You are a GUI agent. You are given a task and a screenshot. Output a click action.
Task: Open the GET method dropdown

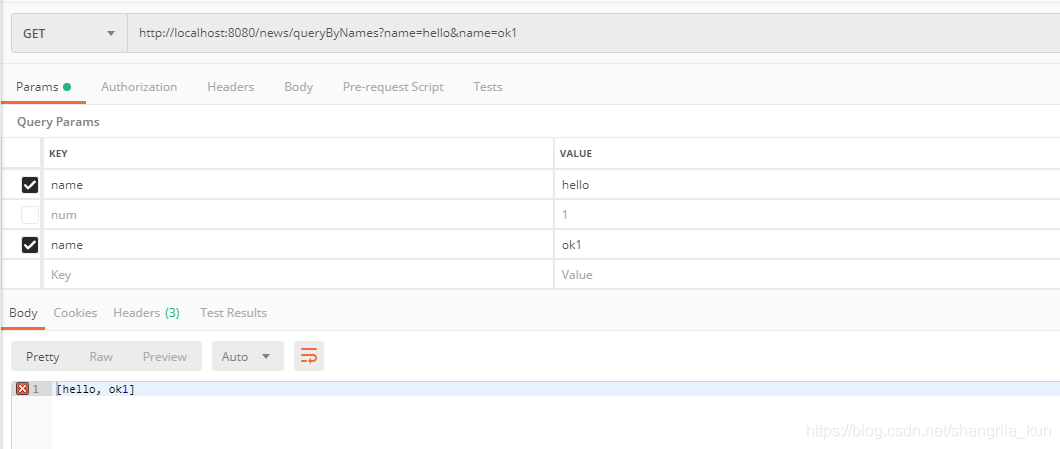tap(70, 33)
